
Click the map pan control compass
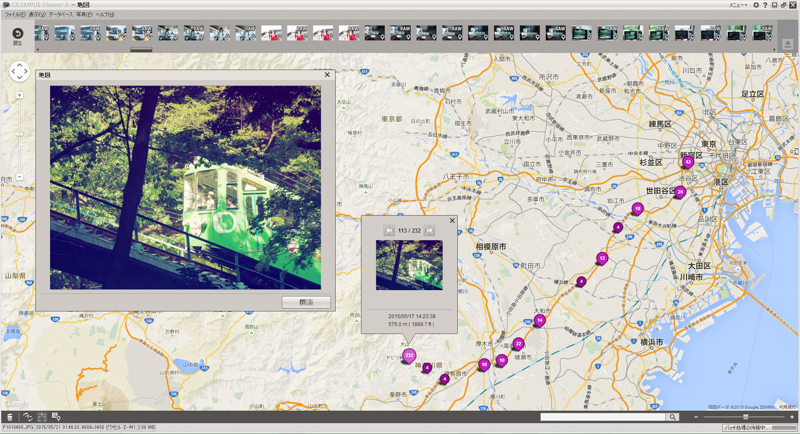pyautogui.click(x=19, y=71)
